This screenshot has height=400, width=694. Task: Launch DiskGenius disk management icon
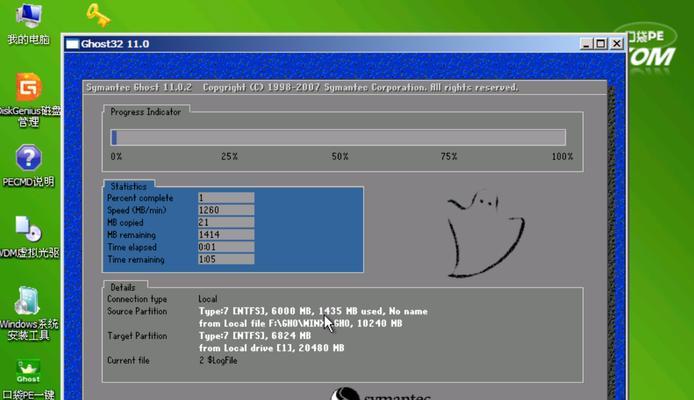coord(29,100)
